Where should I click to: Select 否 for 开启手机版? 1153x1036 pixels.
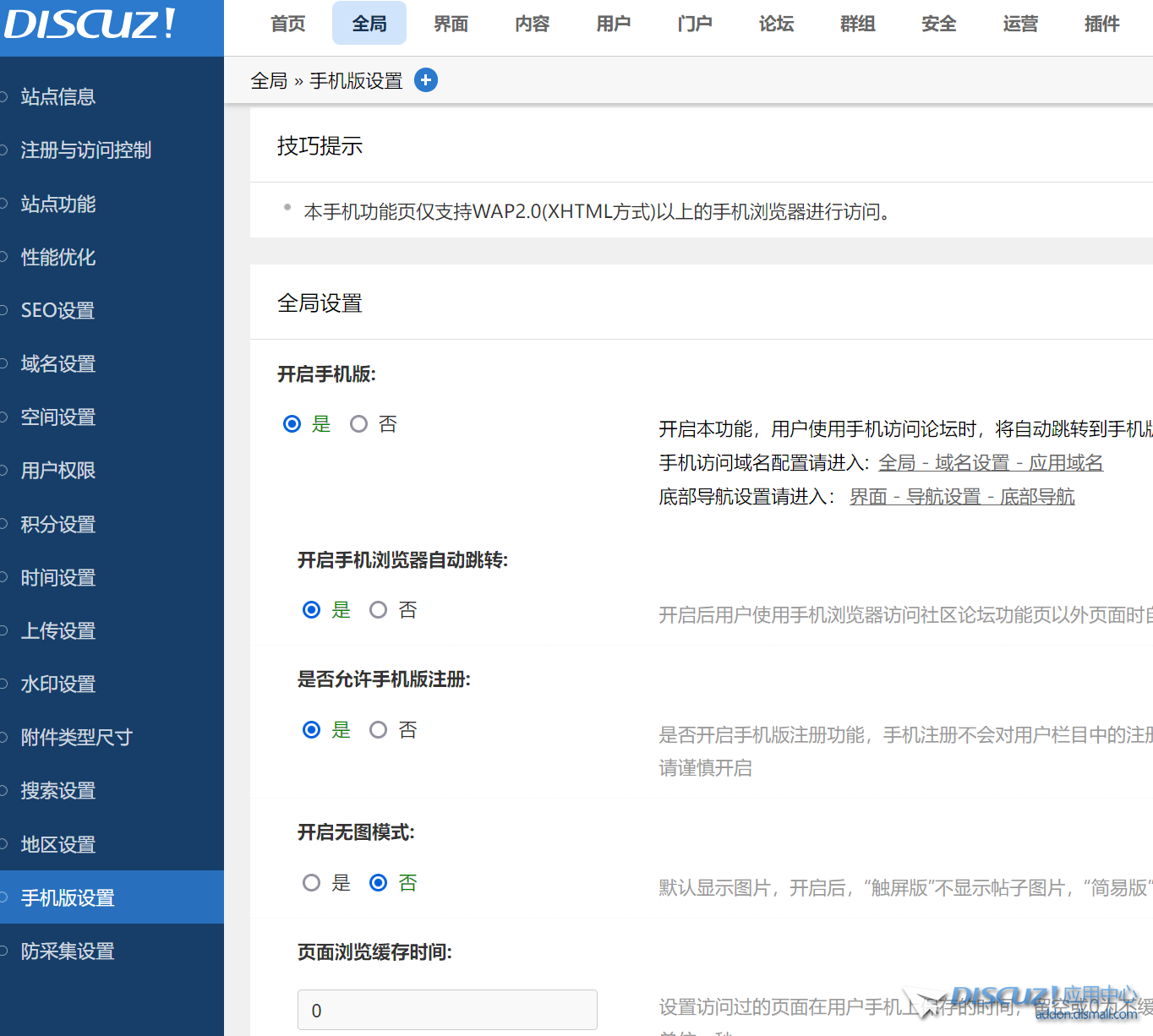(x=359, y=424)
